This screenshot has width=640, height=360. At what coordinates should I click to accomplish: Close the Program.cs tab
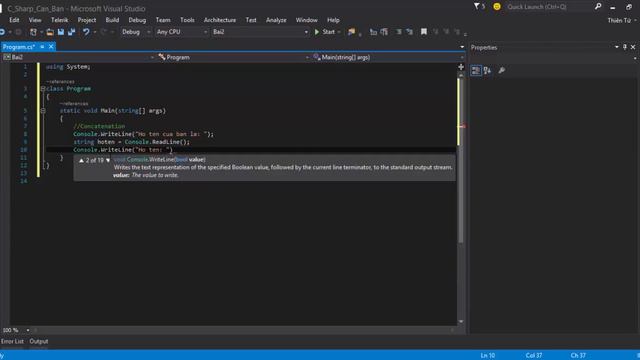coord(51,47)
